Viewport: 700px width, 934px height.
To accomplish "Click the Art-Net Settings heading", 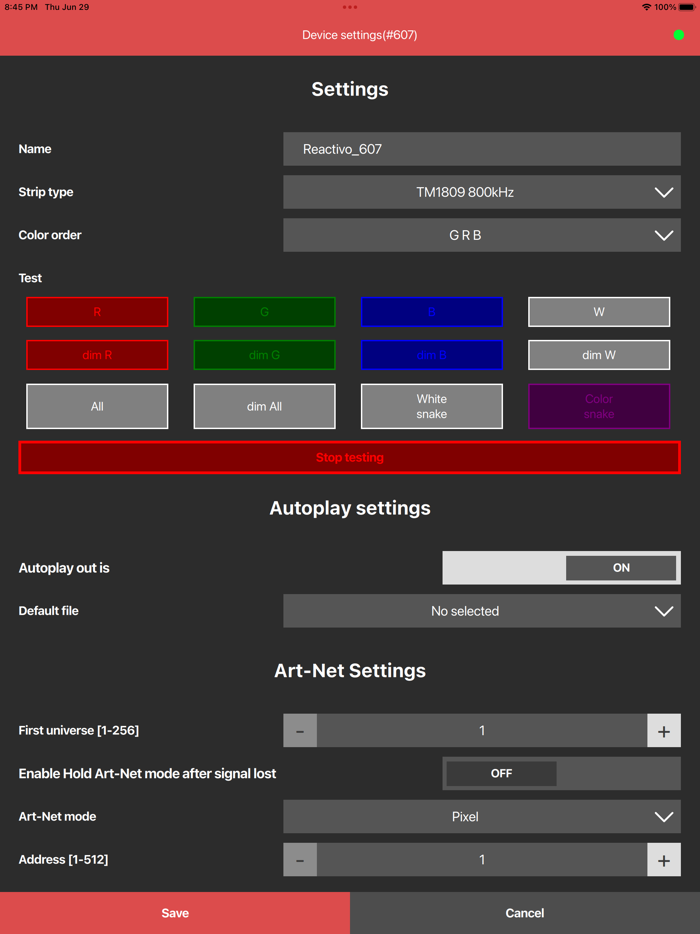I will (x=350, y=671).
